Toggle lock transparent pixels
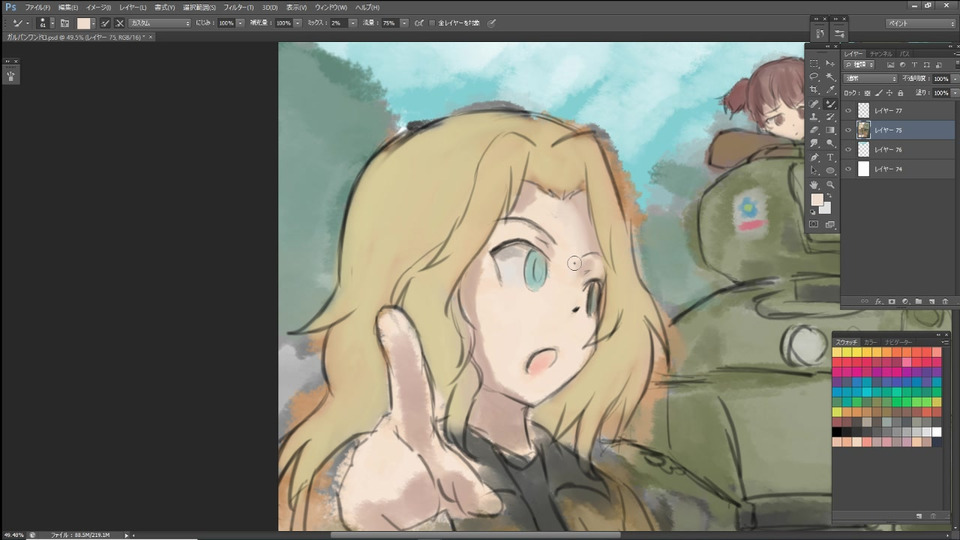 tap(867, 93)
